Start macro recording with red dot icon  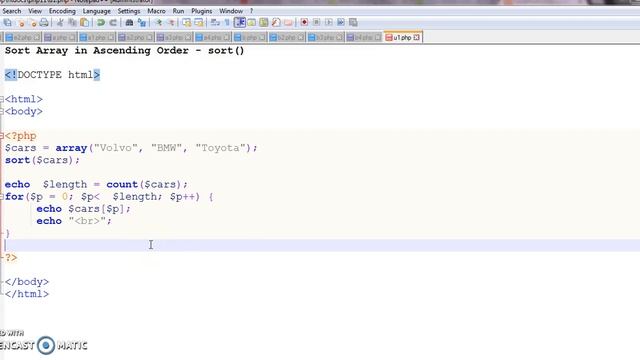[x=304, y=22]
